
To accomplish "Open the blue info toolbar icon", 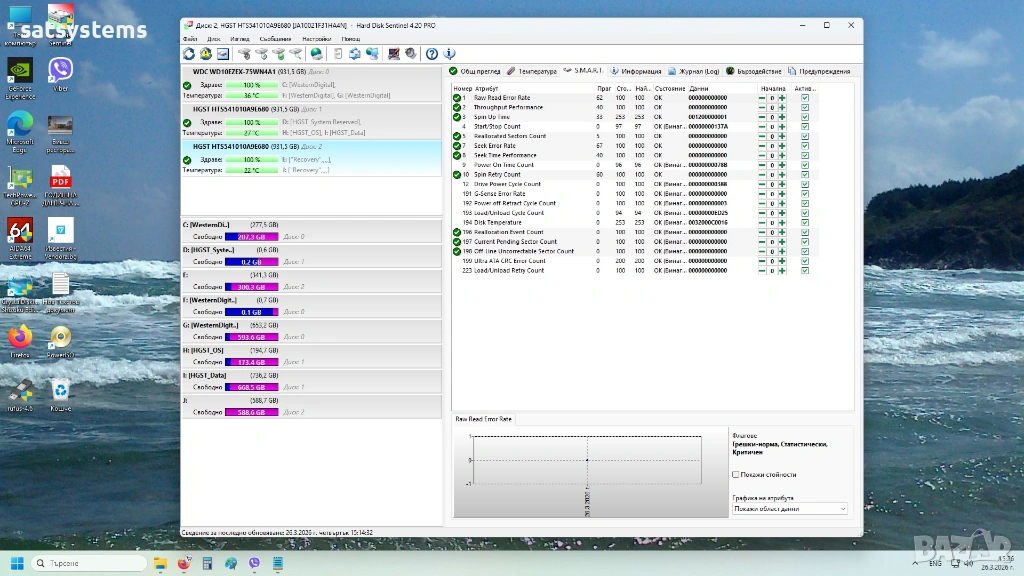I will click(448, 54).
